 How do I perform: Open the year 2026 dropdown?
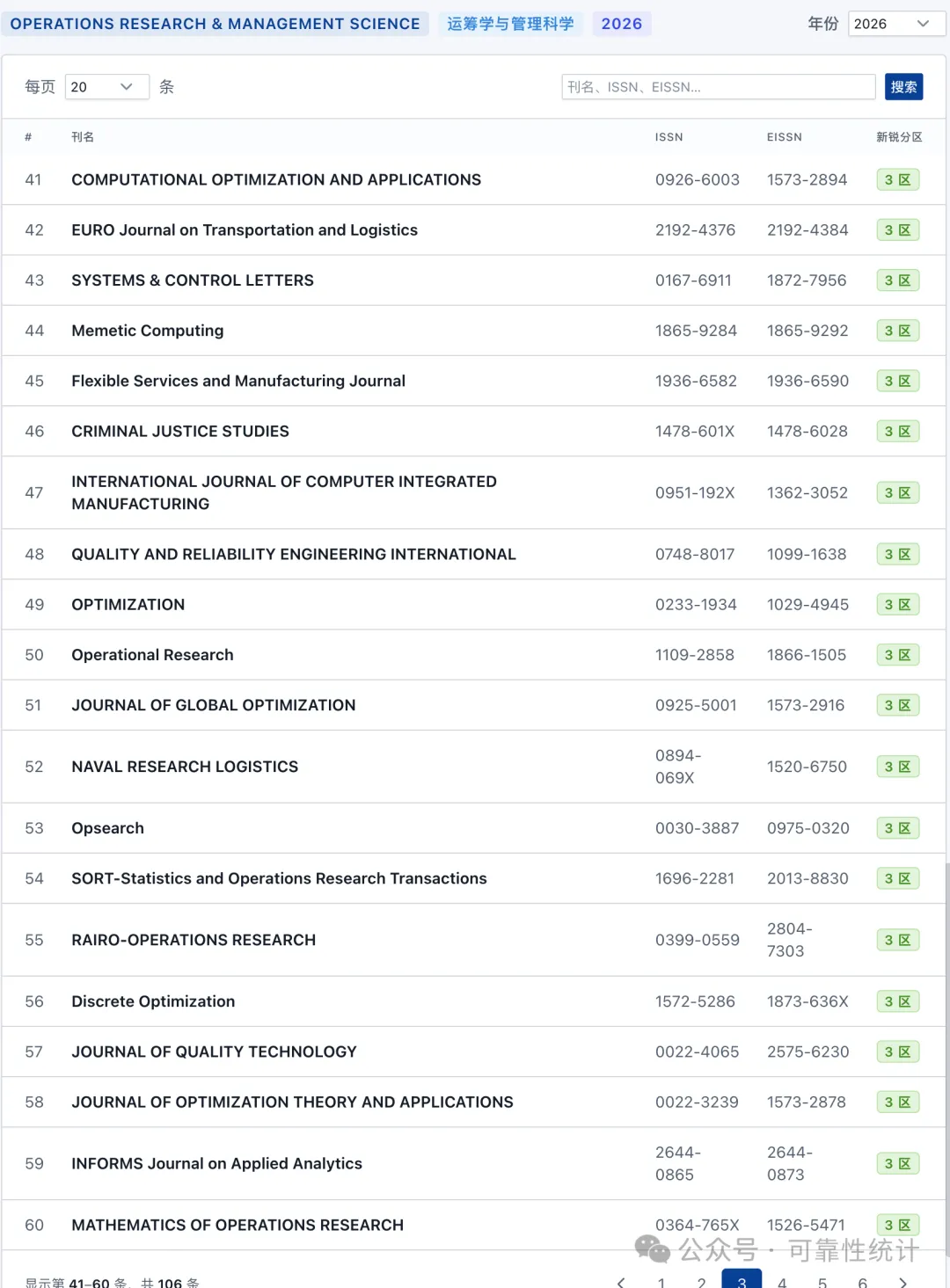[896, 24]
